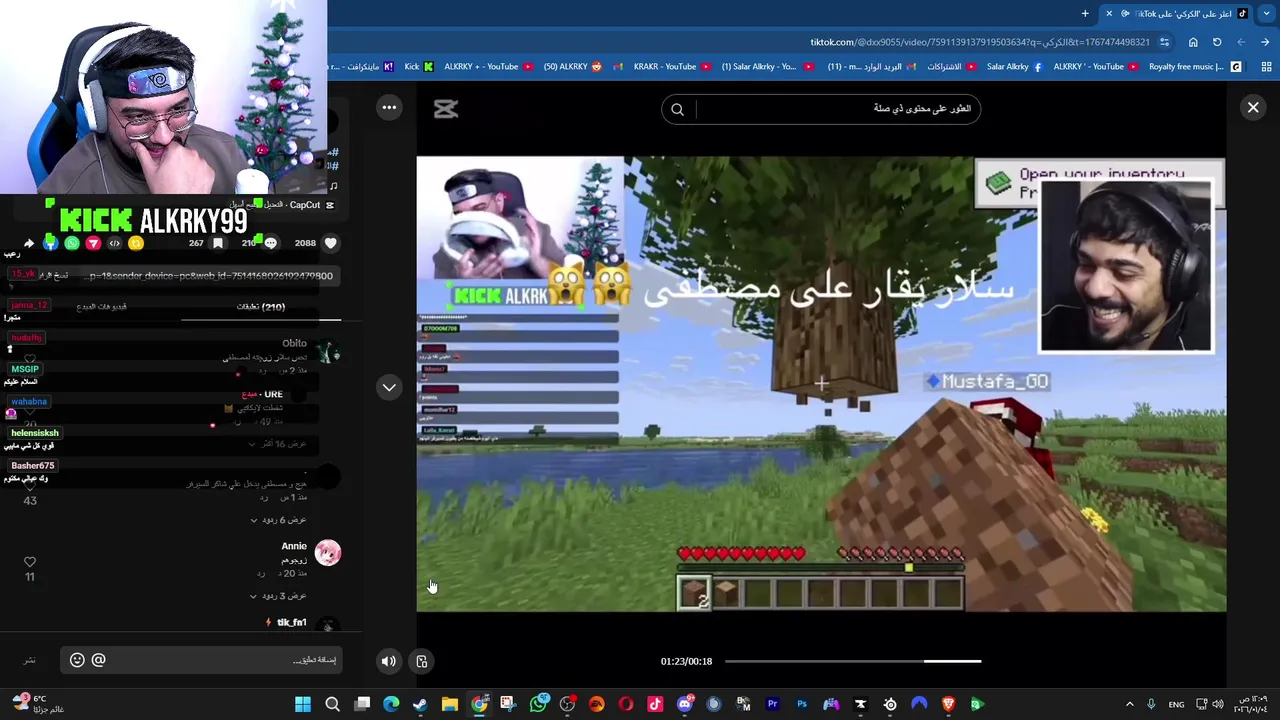Open WhatsApp from the taskbar
The height and width of the screenshot is (720, 1280).
coord(538,704)
